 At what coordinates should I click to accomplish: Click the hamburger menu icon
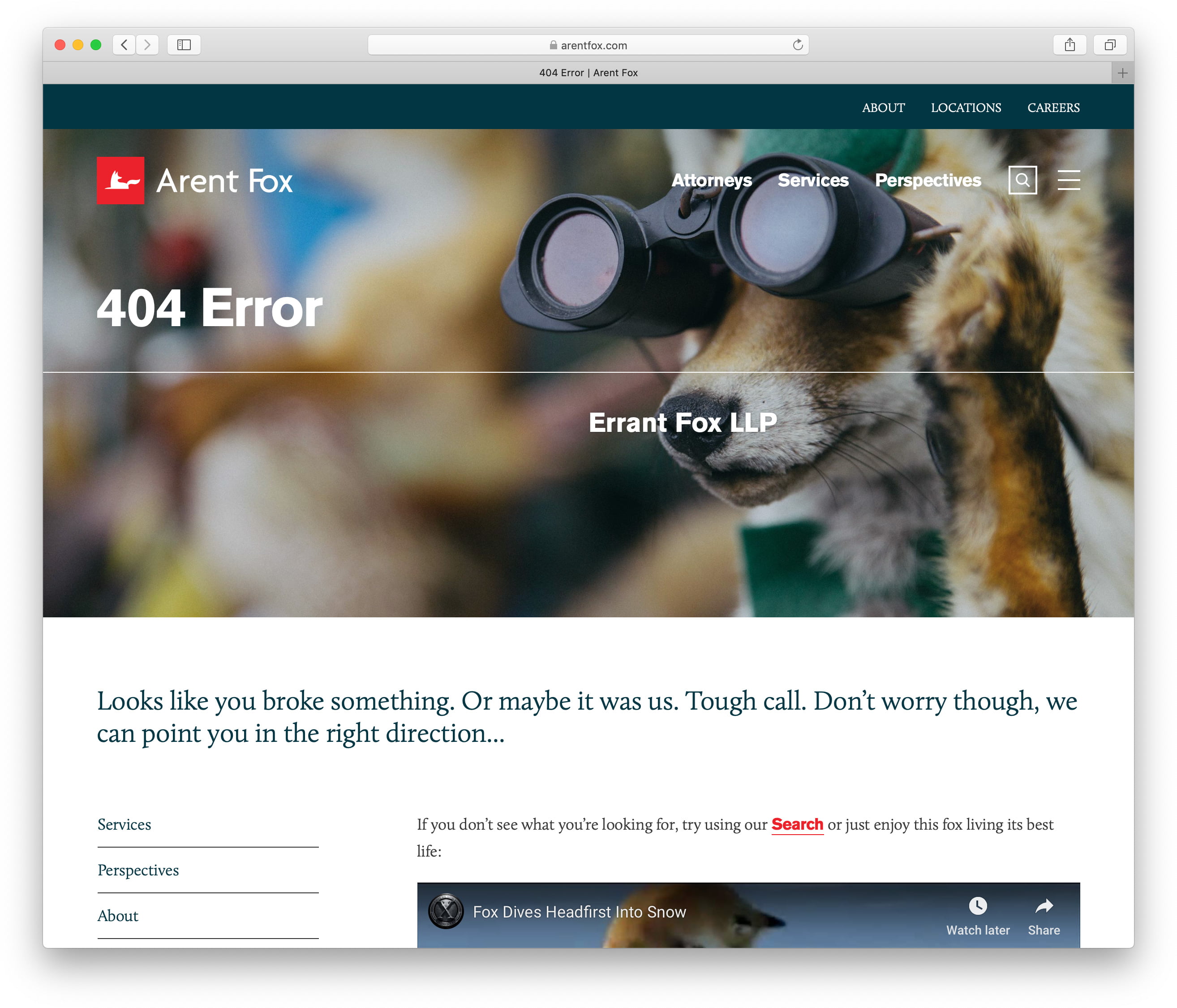[1068, 181]
